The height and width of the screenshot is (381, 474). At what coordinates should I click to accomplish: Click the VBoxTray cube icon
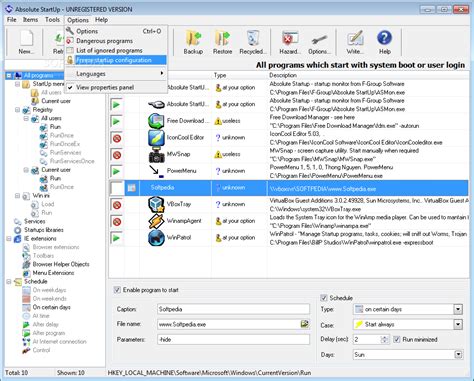click(x=156, y=204)
